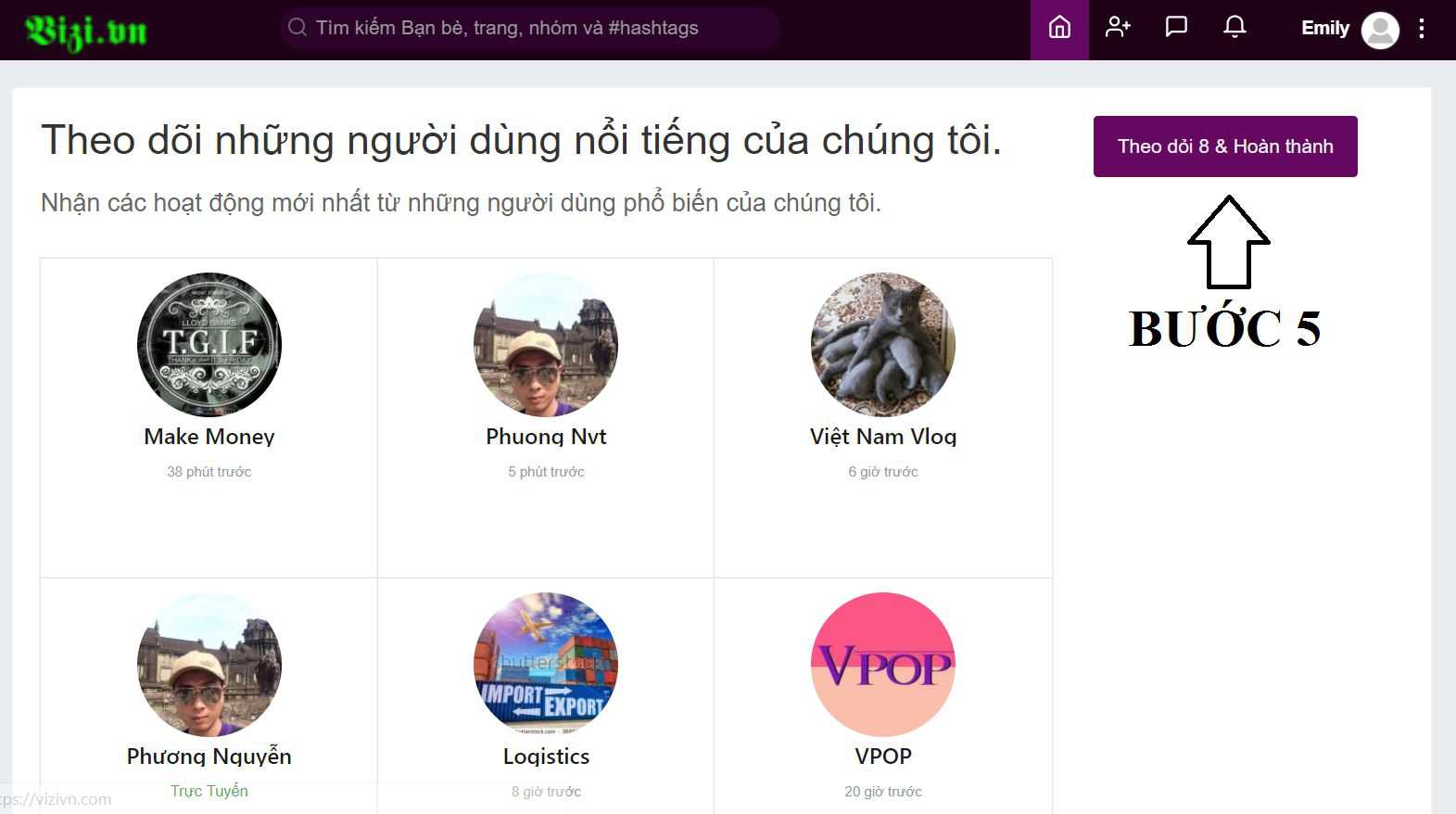
Task: Open the friend requests icon
Action: pyautogui.click(x=1118, y=28)
